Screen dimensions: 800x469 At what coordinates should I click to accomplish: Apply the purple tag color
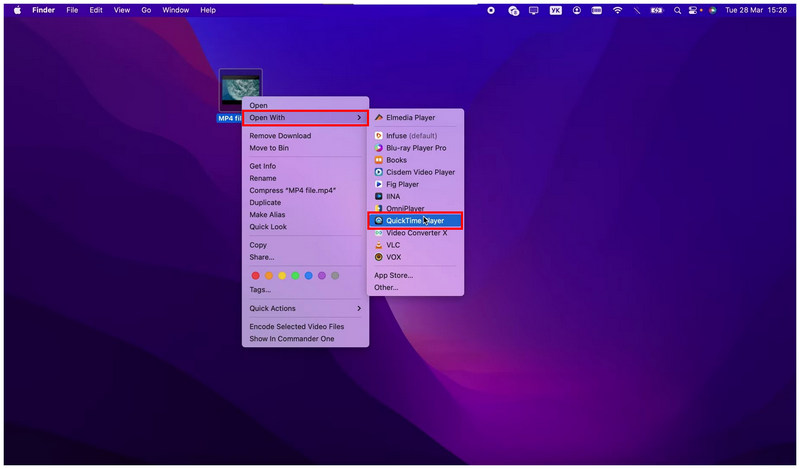(x=322, y=276)
